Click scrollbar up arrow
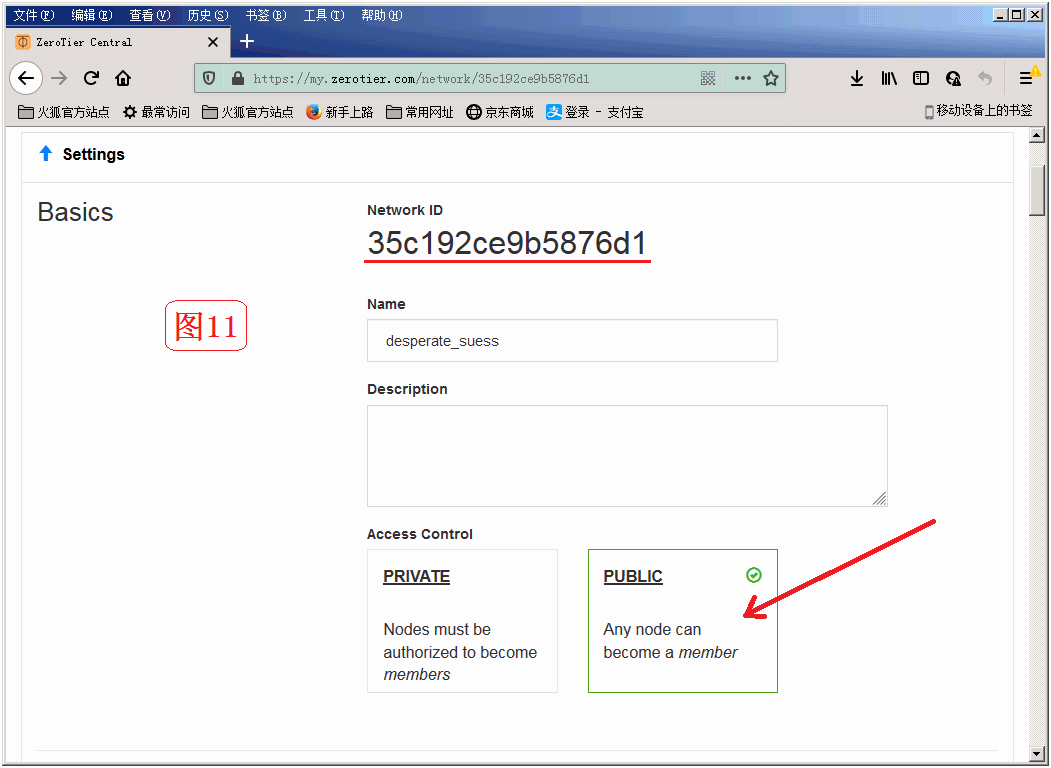The image size is (1051, 768). [x=1037, y=135]
